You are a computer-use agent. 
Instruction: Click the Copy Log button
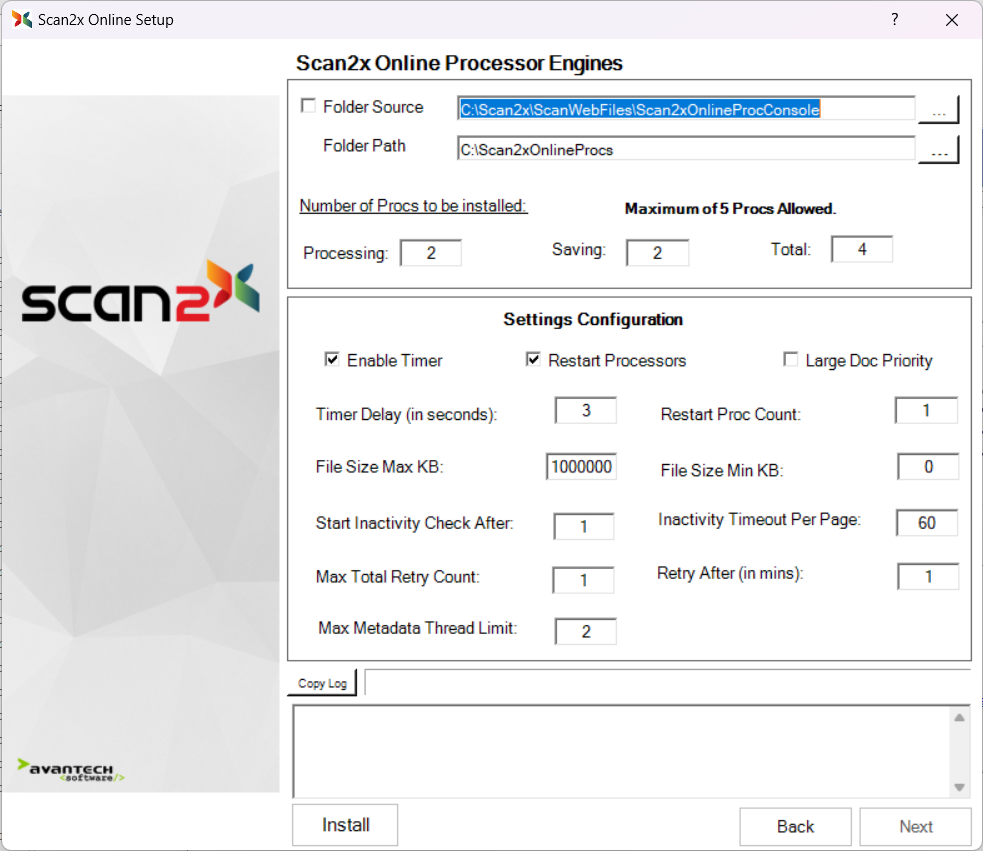coord(322,683)
